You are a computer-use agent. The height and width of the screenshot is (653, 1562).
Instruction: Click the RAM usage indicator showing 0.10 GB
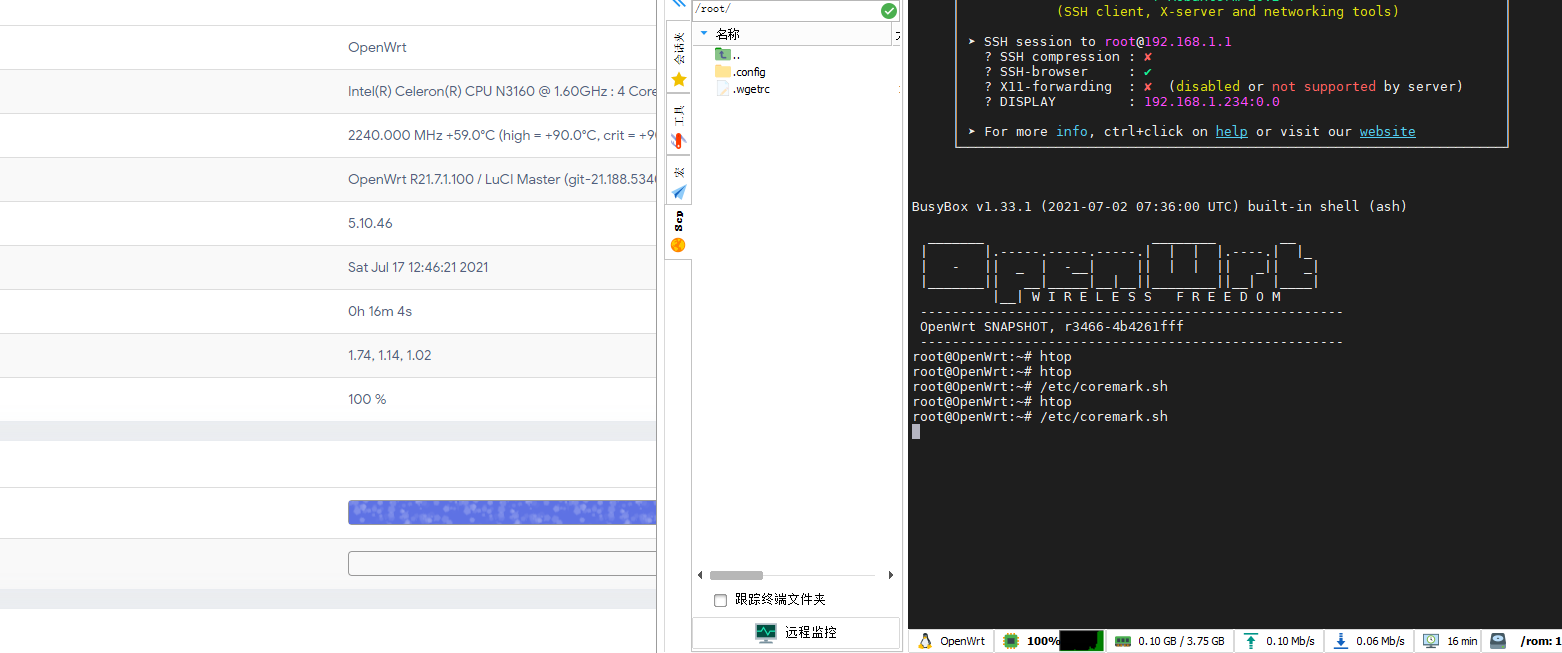tap(1168, 640)
